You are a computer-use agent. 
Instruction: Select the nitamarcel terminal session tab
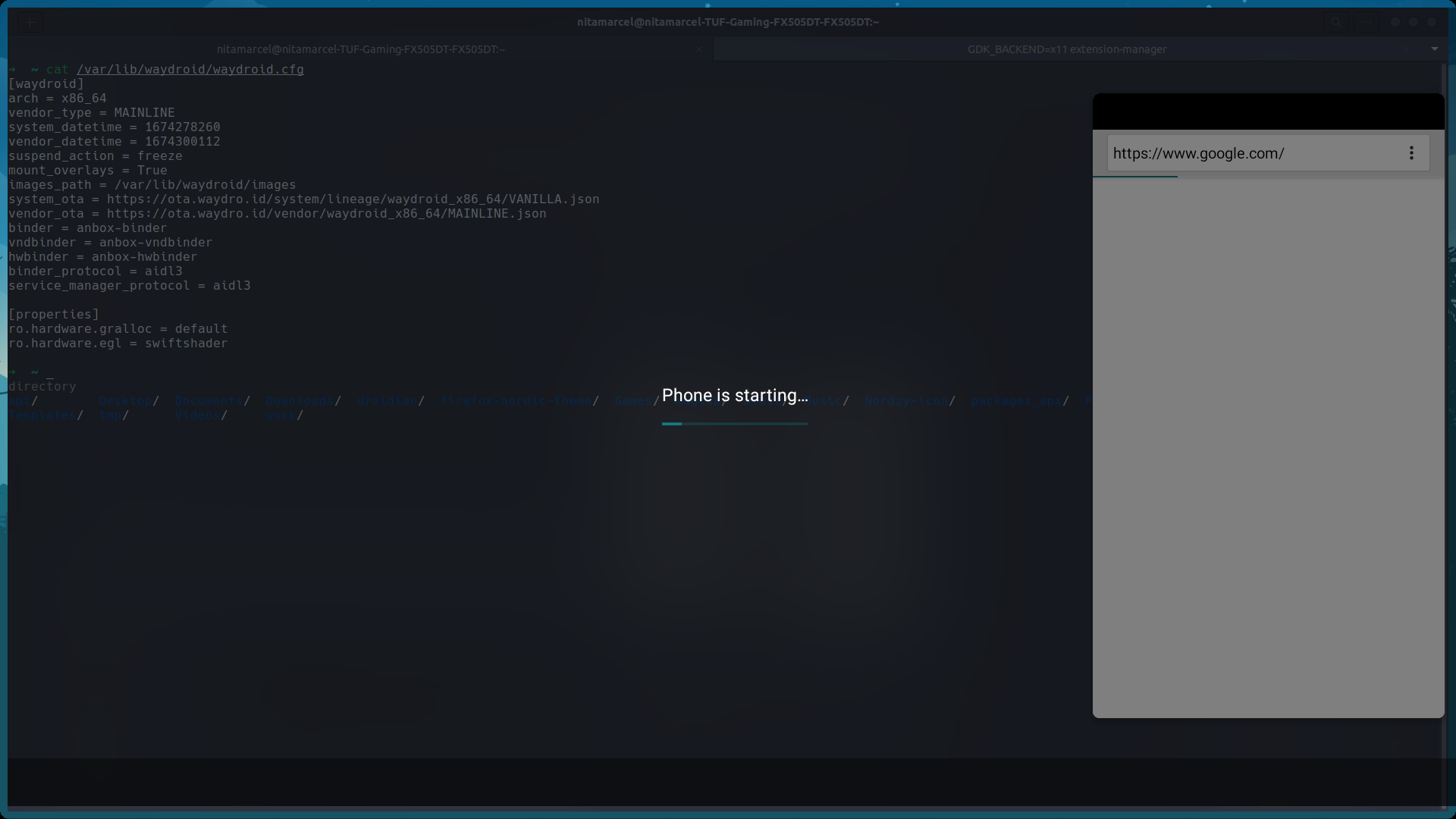[362, 49]
